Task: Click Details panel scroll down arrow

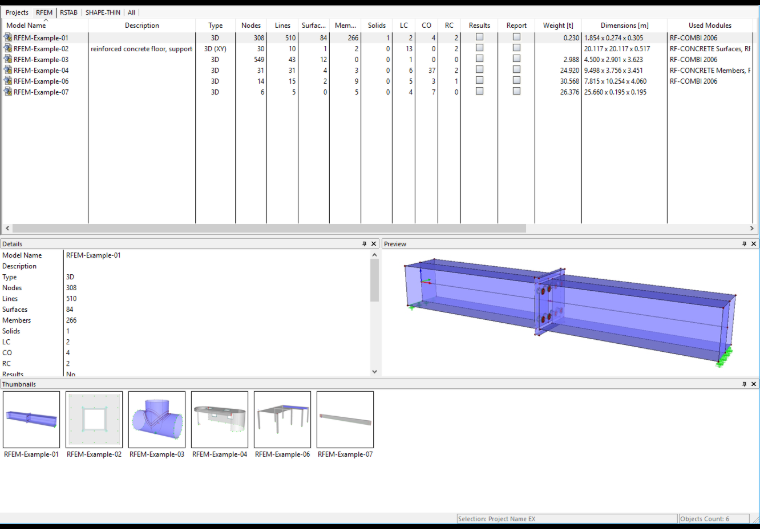Action: [x=374, y=372]
